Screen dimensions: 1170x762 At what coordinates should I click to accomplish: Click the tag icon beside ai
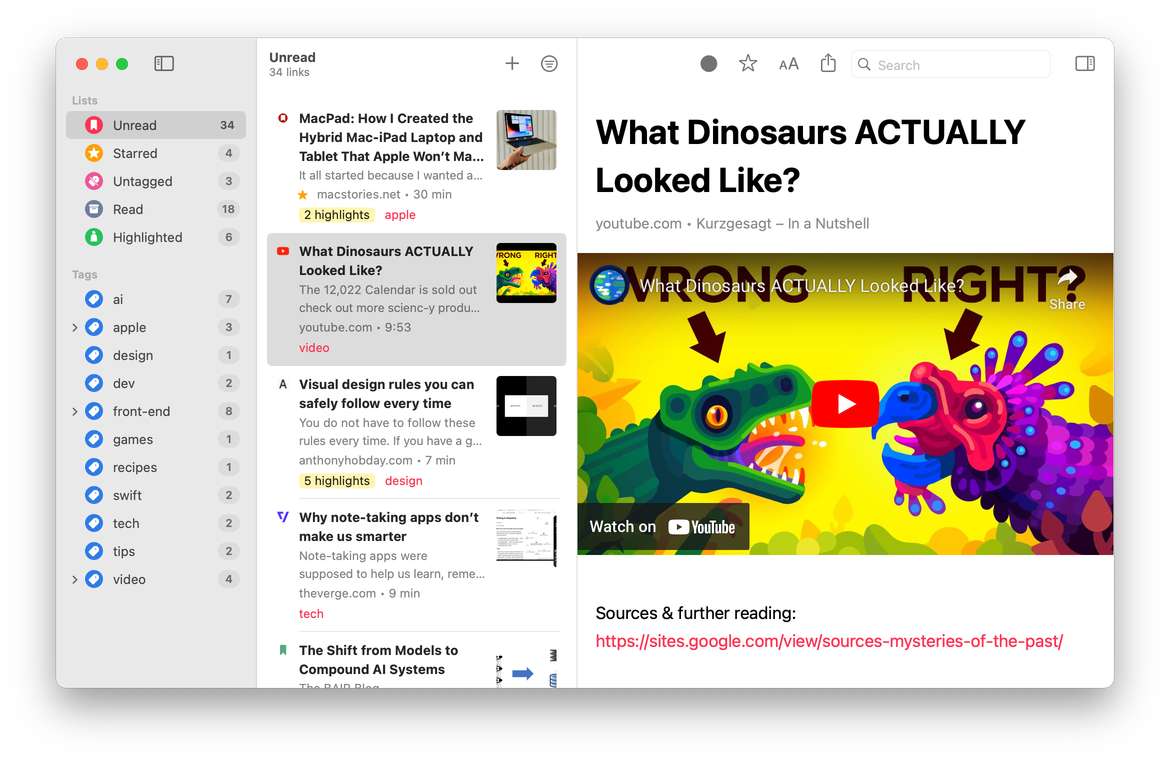pos(94,299)
